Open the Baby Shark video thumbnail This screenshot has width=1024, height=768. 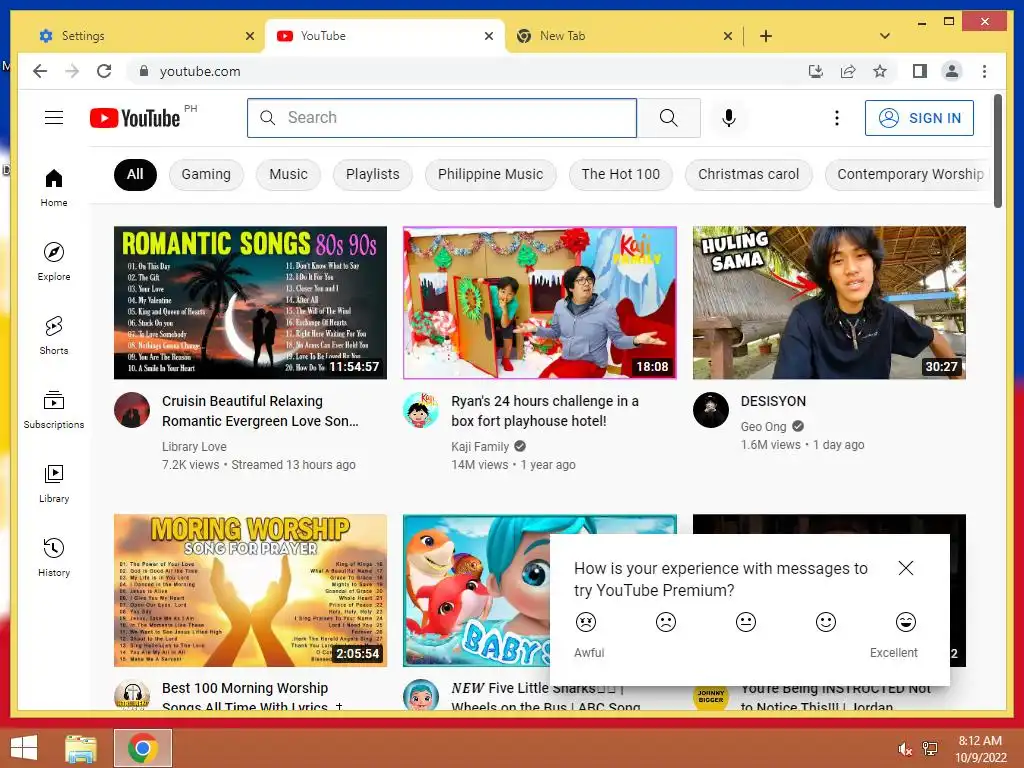pos(475,590)
